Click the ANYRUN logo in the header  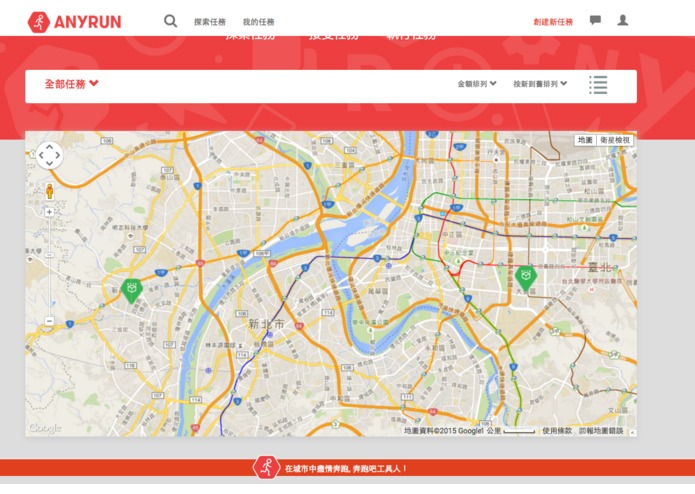pos(74,22)
